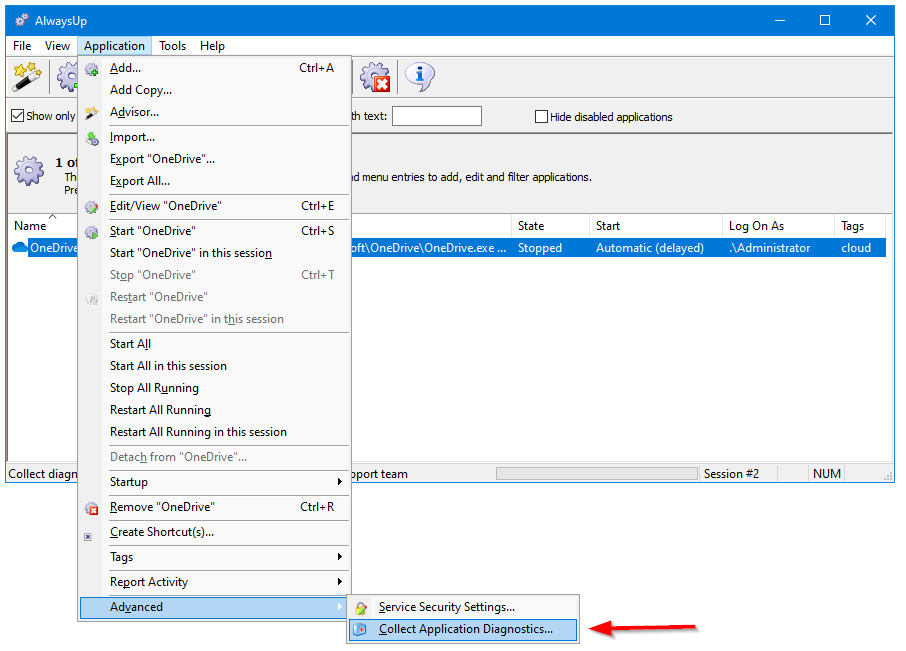906x651 pixels.
Task: Click the .\Administrator log on cell
Action: 770,248
